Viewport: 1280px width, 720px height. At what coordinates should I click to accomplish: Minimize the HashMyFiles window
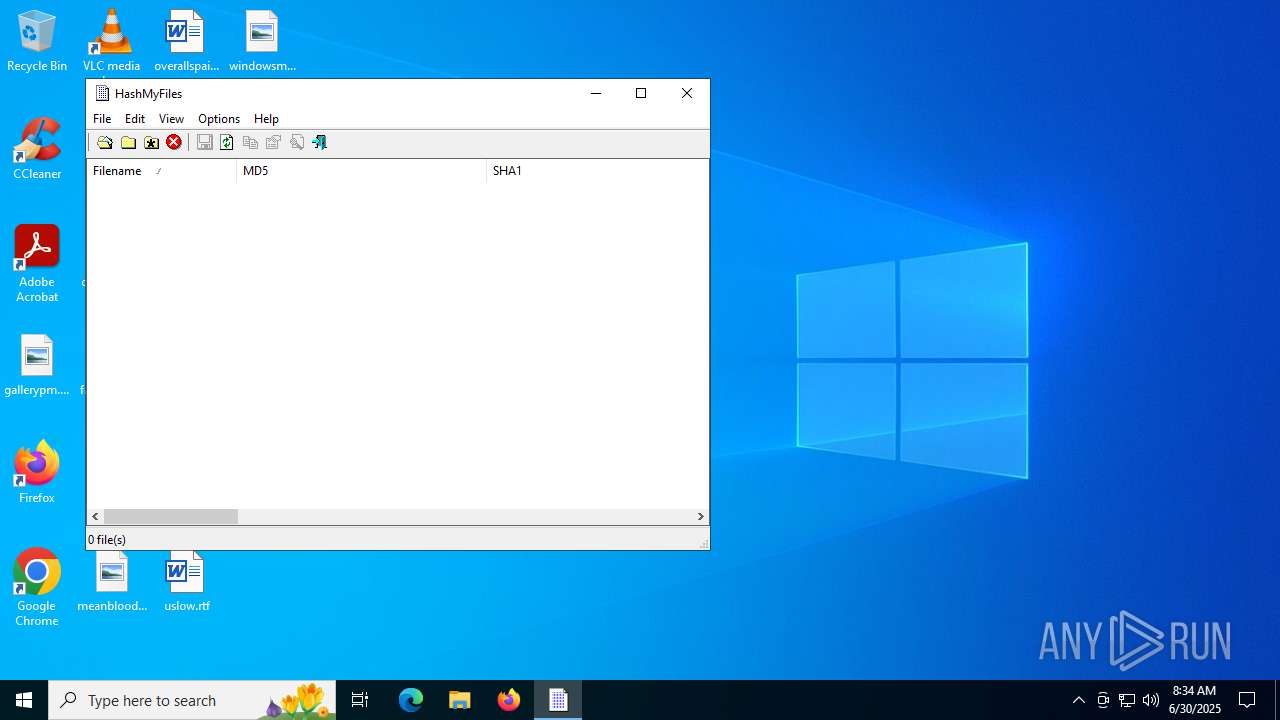point(596,93)
